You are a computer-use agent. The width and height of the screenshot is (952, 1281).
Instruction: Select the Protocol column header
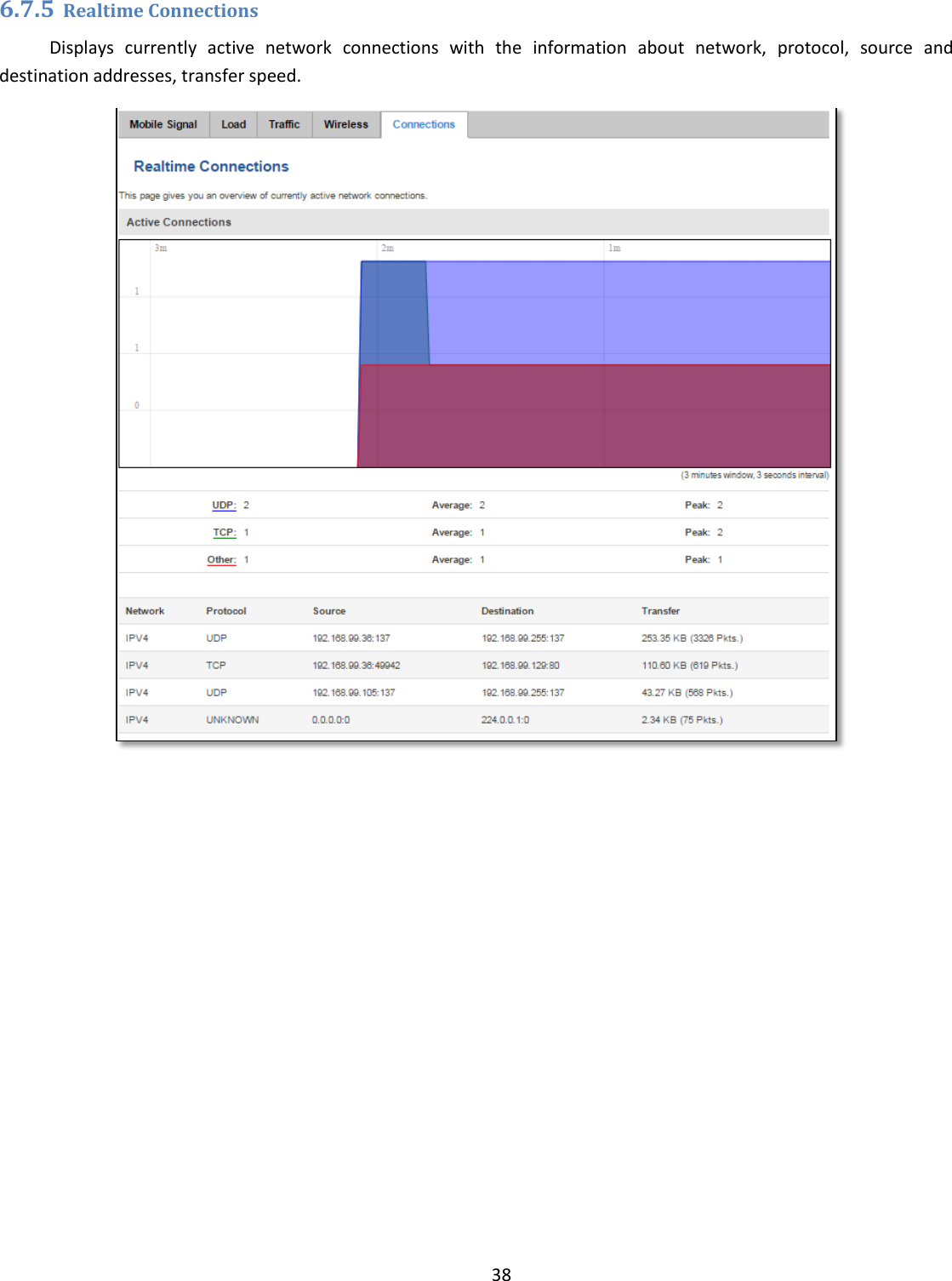226,610
